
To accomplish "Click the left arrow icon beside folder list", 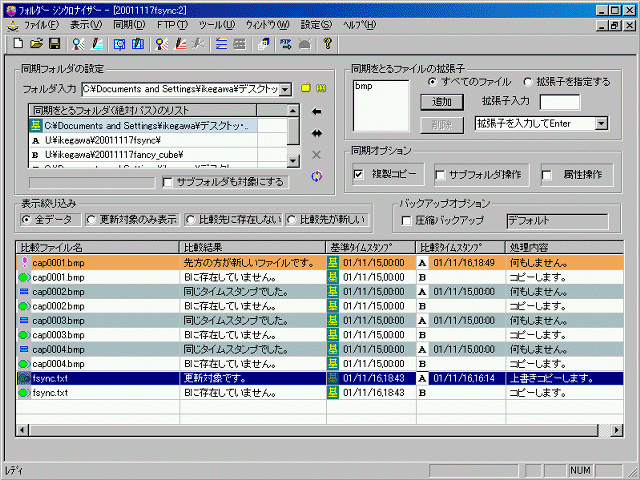I will [317, 110].
